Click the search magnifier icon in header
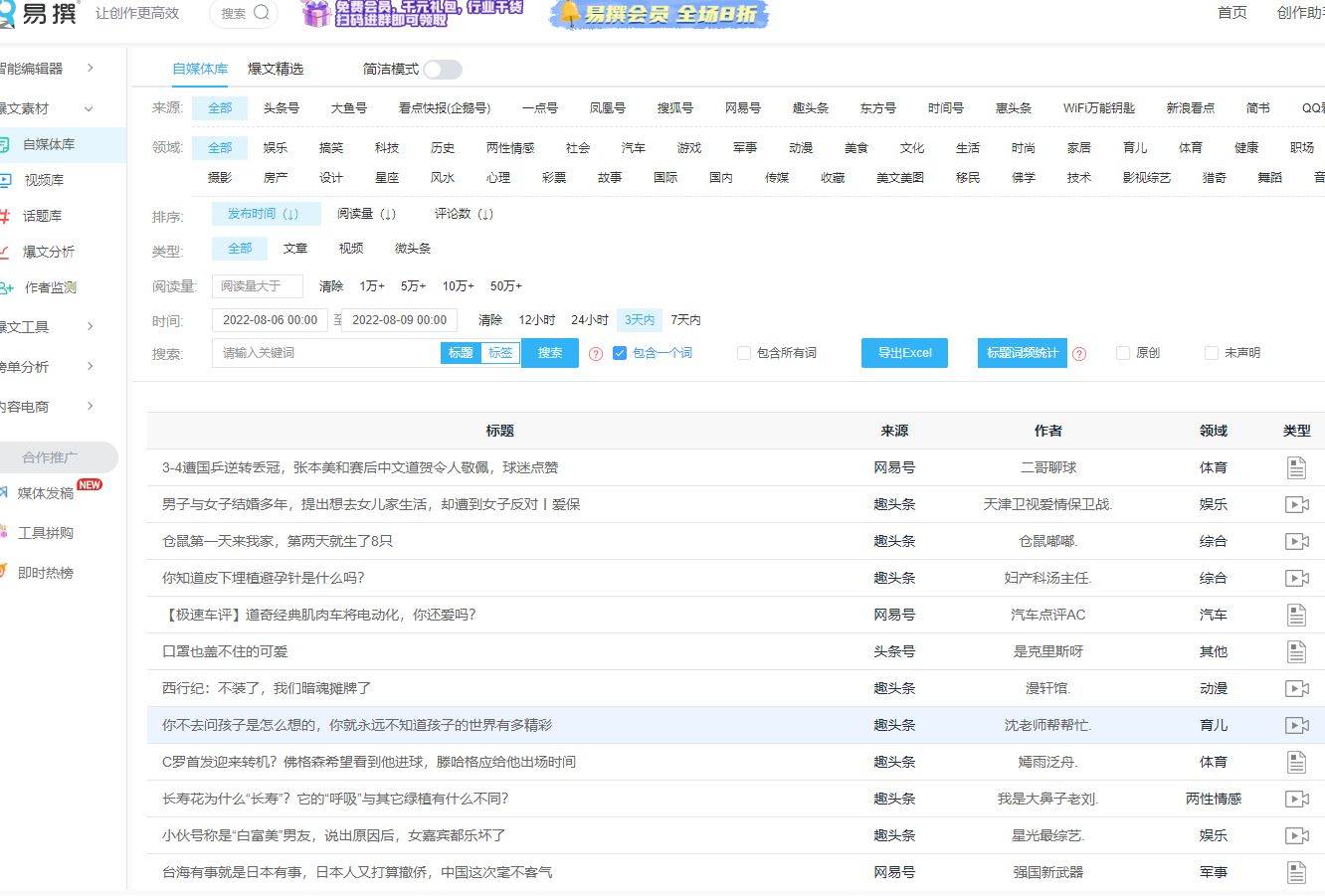The width and height of the screenshot is (1325, 896). pos(262,13)
